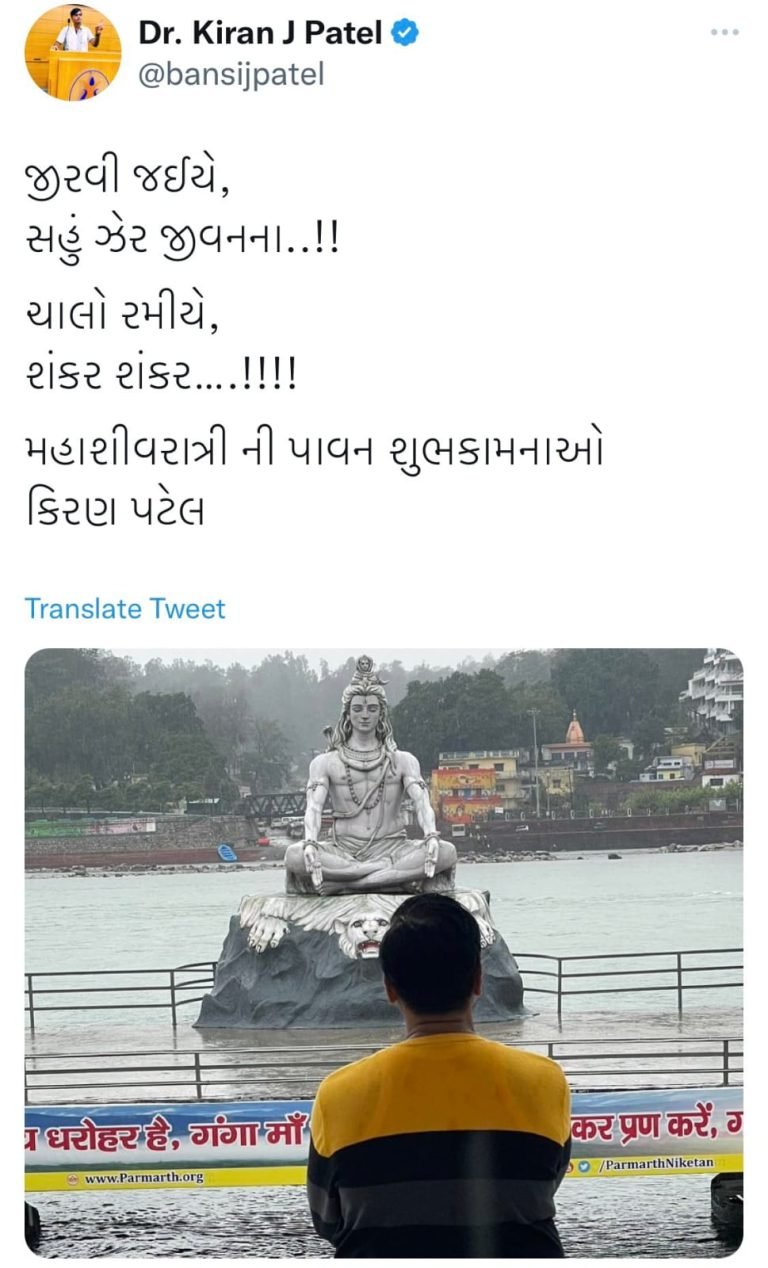This screenshot has width=768, height=1268.
Task: Open the three-dot more options menu
Action: 725,32
